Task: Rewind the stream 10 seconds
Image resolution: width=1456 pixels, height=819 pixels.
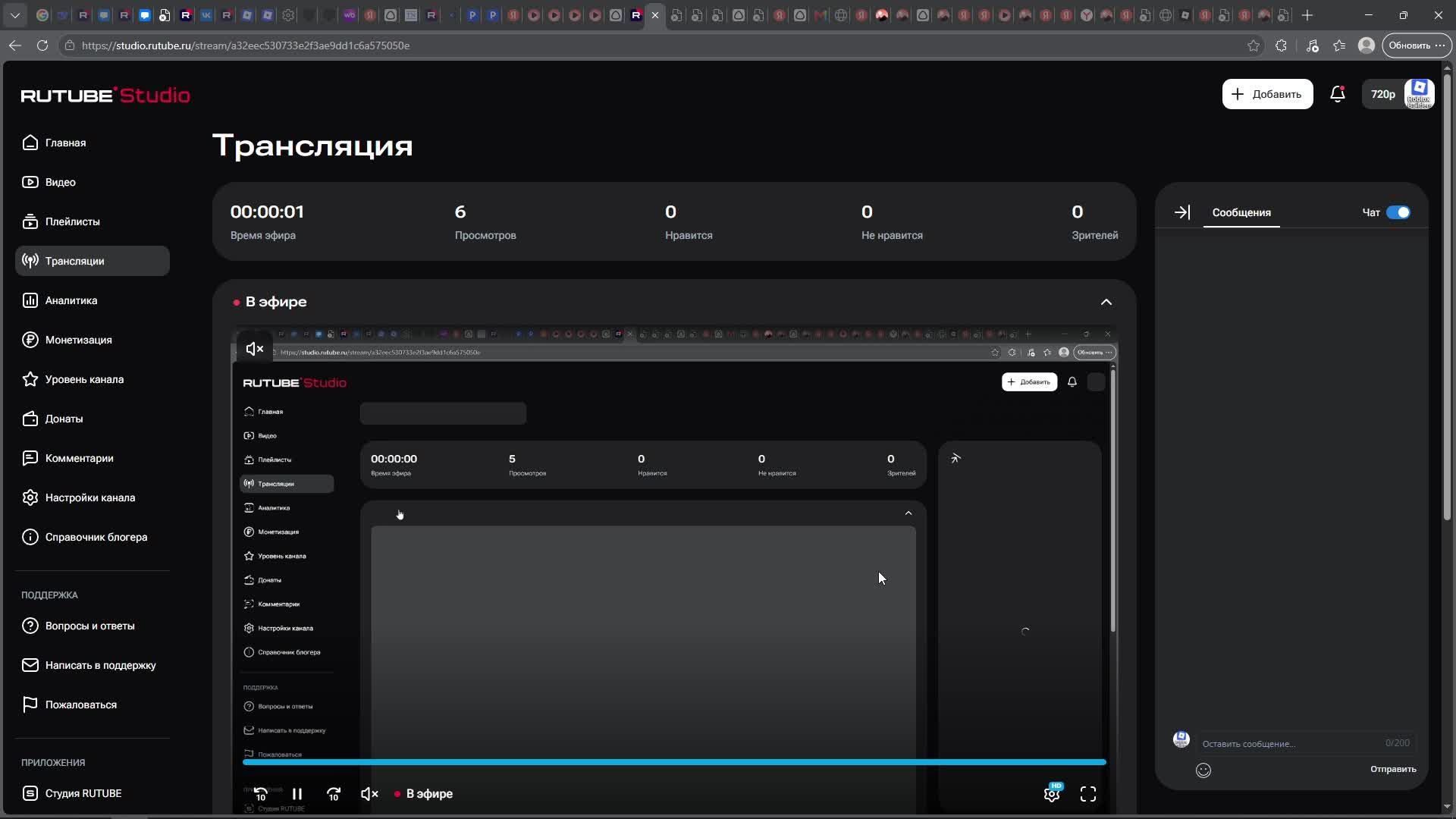Action: [260, 794]
